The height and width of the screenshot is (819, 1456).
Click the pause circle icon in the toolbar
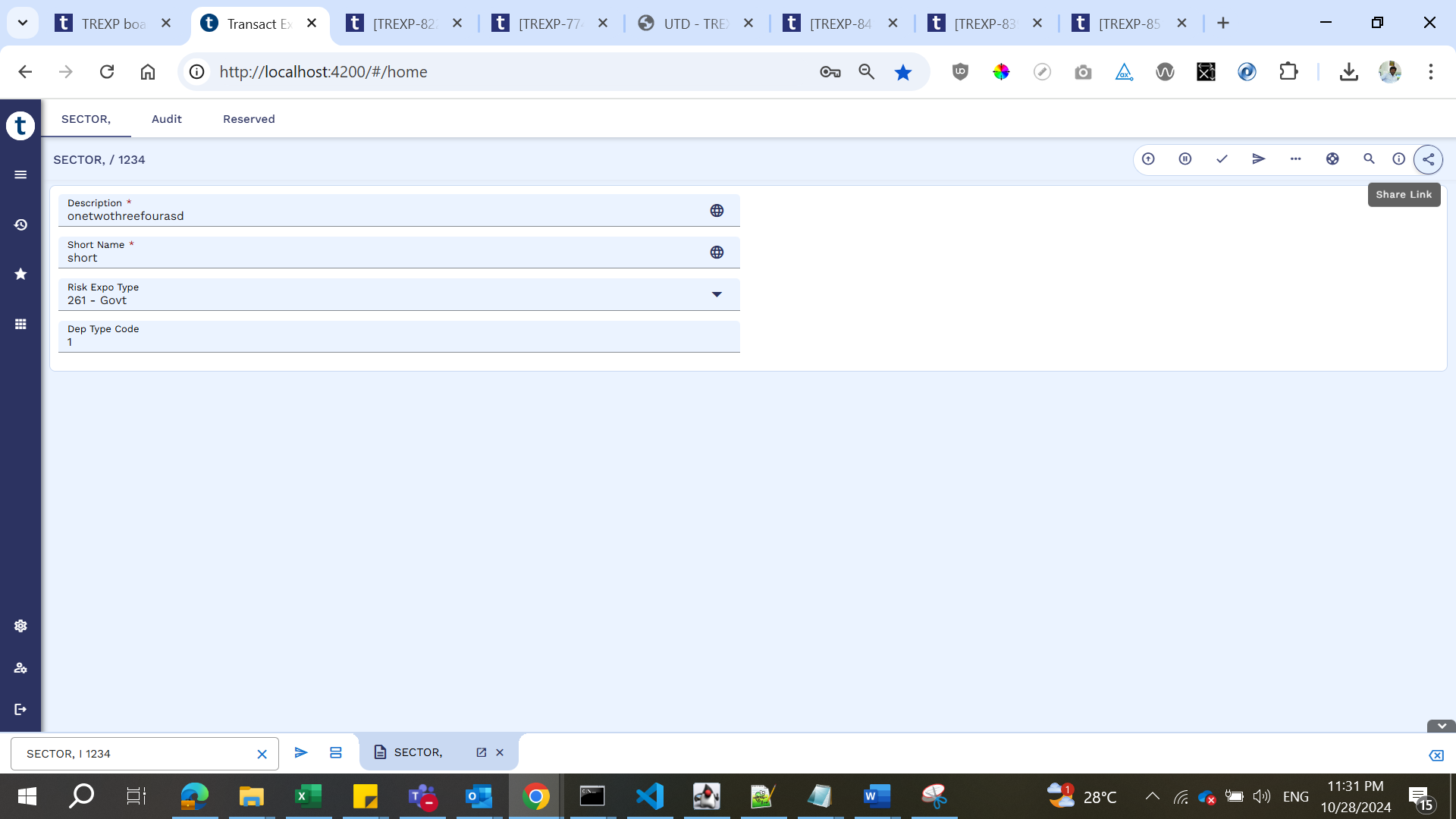1185,159
